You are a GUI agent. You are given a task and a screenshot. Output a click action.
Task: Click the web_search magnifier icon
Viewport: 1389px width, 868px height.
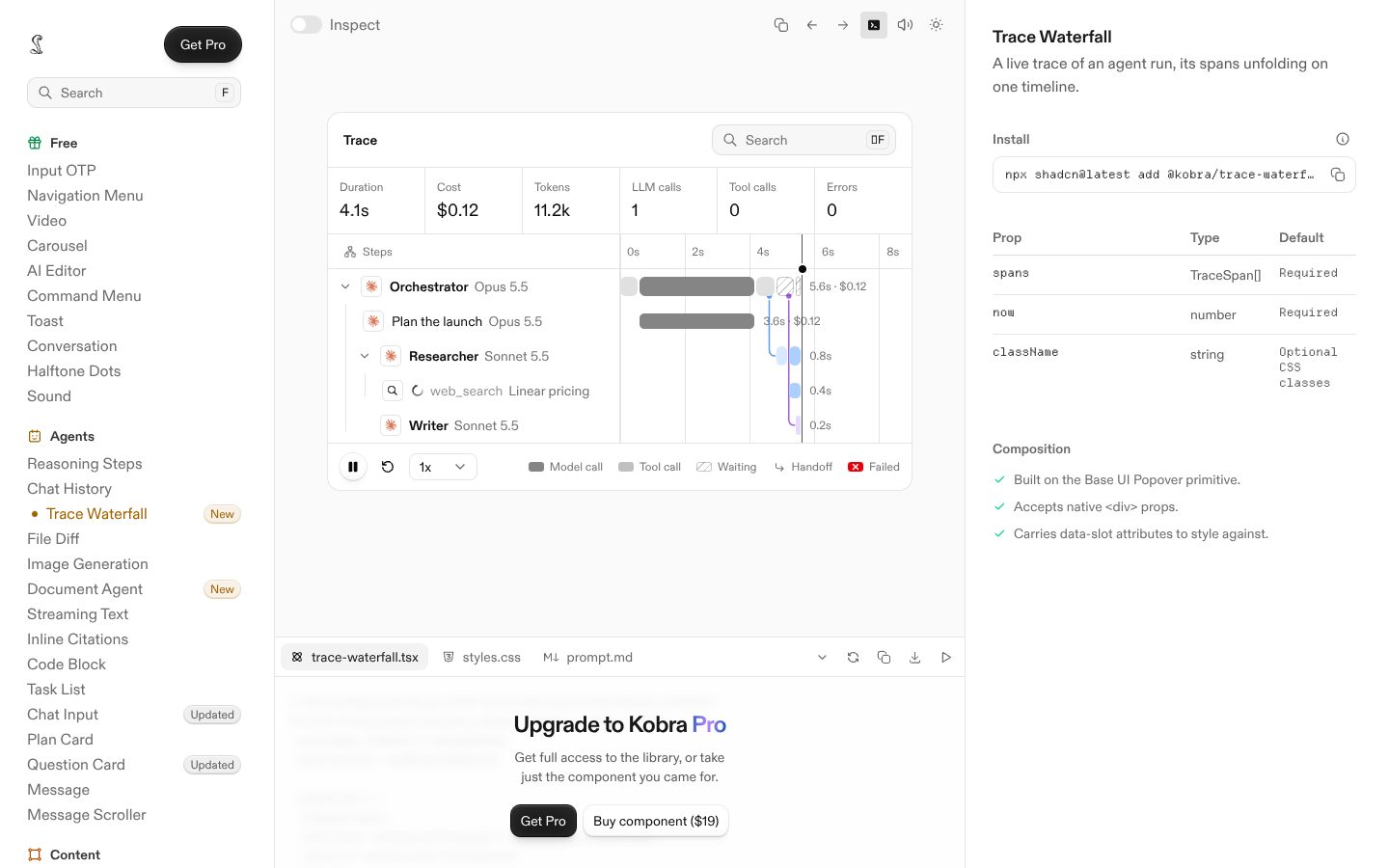tap(393, 391)
